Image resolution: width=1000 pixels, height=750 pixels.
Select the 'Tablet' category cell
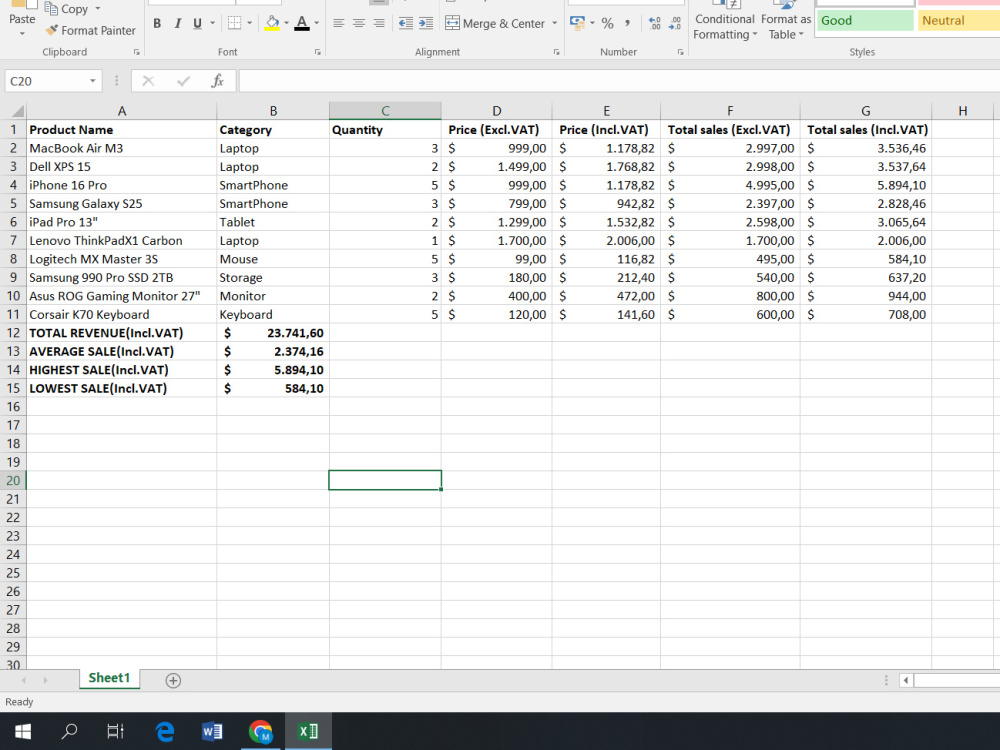click(x=273, y=222)
